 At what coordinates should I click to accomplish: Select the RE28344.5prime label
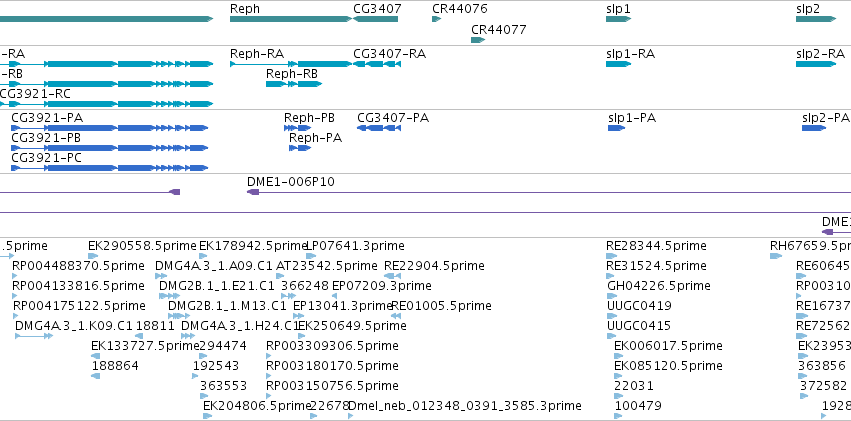coord(656,246)
